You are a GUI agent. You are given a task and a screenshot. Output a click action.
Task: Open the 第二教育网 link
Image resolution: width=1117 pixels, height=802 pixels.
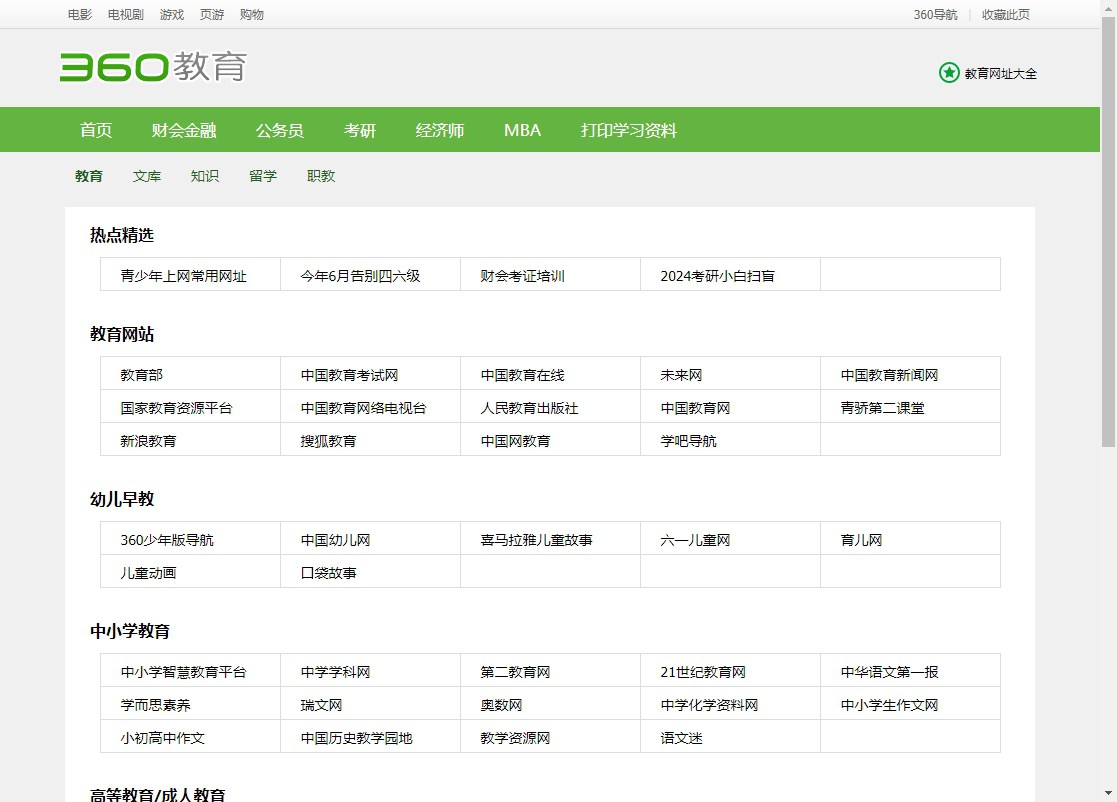[515, 672]
